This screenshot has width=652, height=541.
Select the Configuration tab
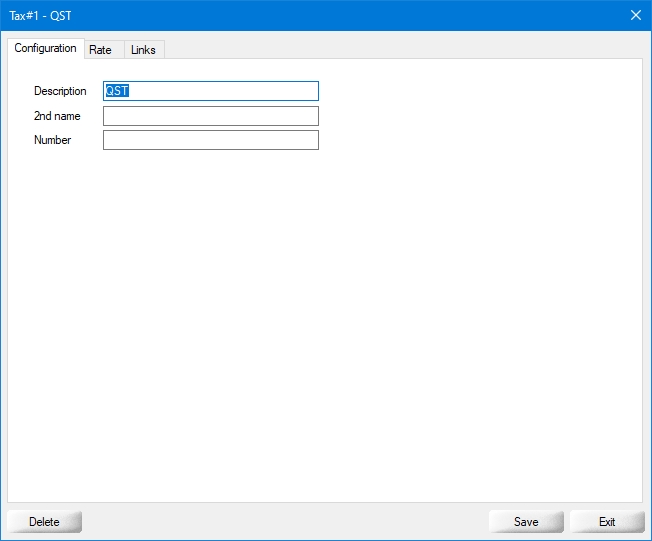click(45, 48)
